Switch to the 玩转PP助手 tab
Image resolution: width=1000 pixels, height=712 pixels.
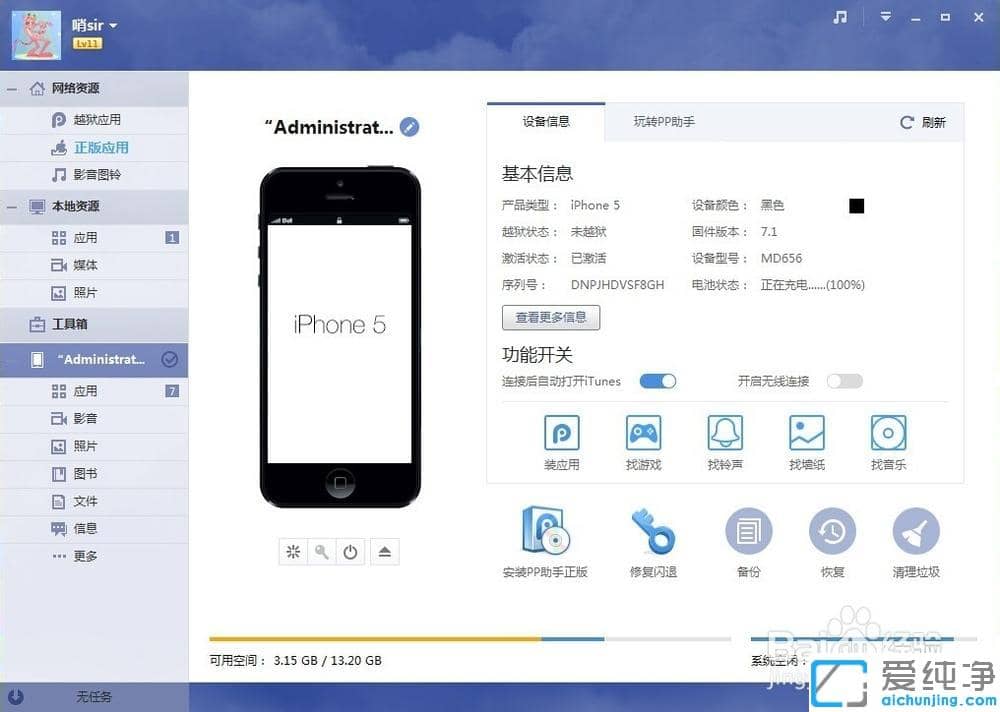[x=663, y=123]
